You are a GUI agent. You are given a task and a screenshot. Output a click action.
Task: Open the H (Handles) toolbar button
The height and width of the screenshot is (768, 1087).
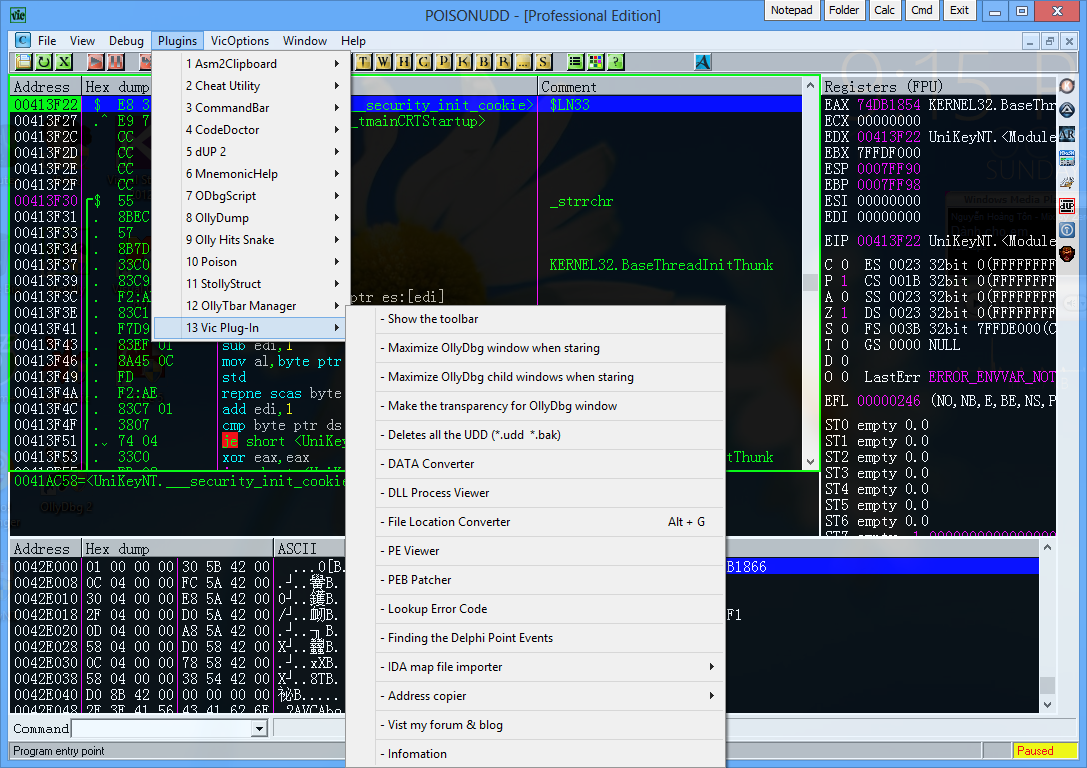coord(404,62)
